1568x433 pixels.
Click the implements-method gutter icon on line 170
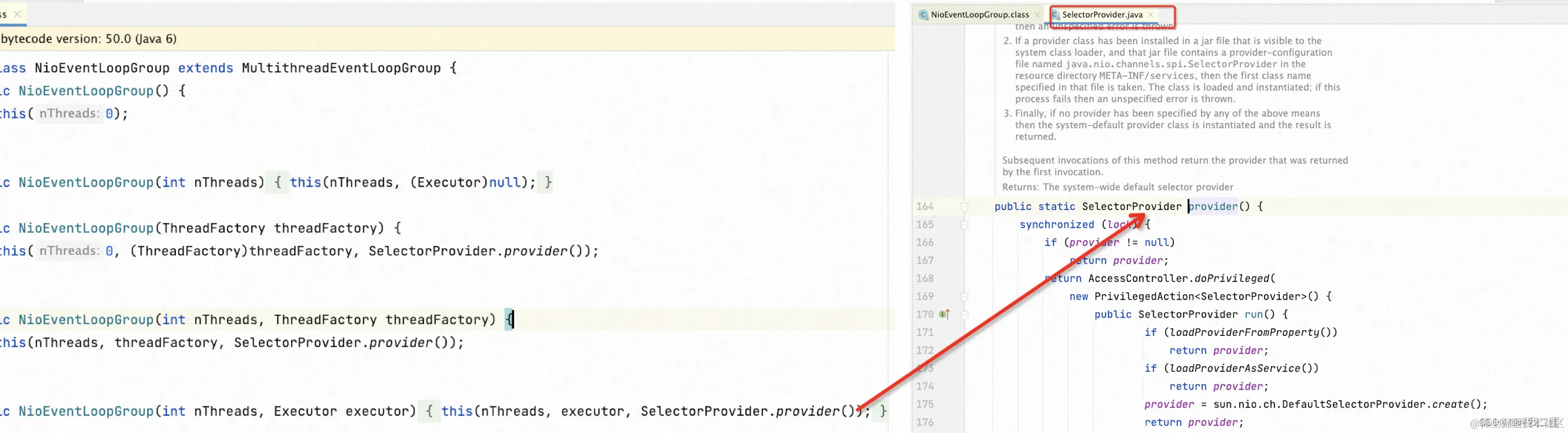coord(944,314)
